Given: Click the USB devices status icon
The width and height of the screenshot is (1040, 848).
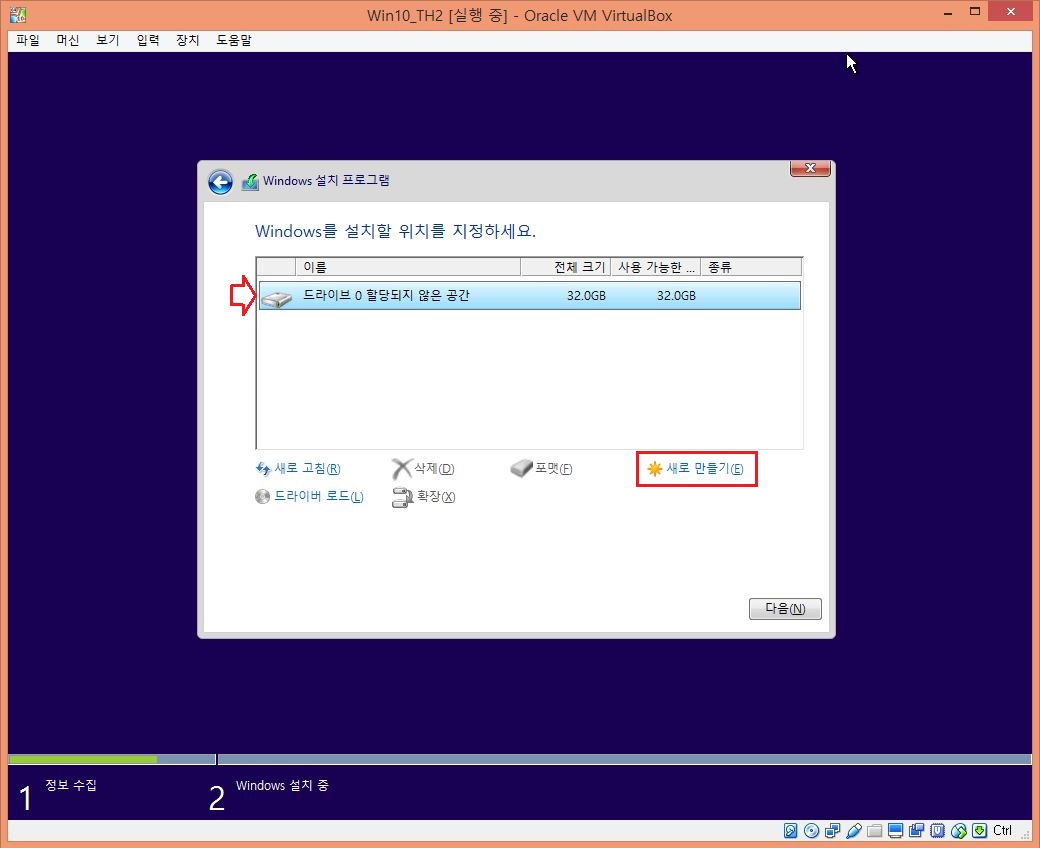Looking at the screenshot, I should [854, 830].
